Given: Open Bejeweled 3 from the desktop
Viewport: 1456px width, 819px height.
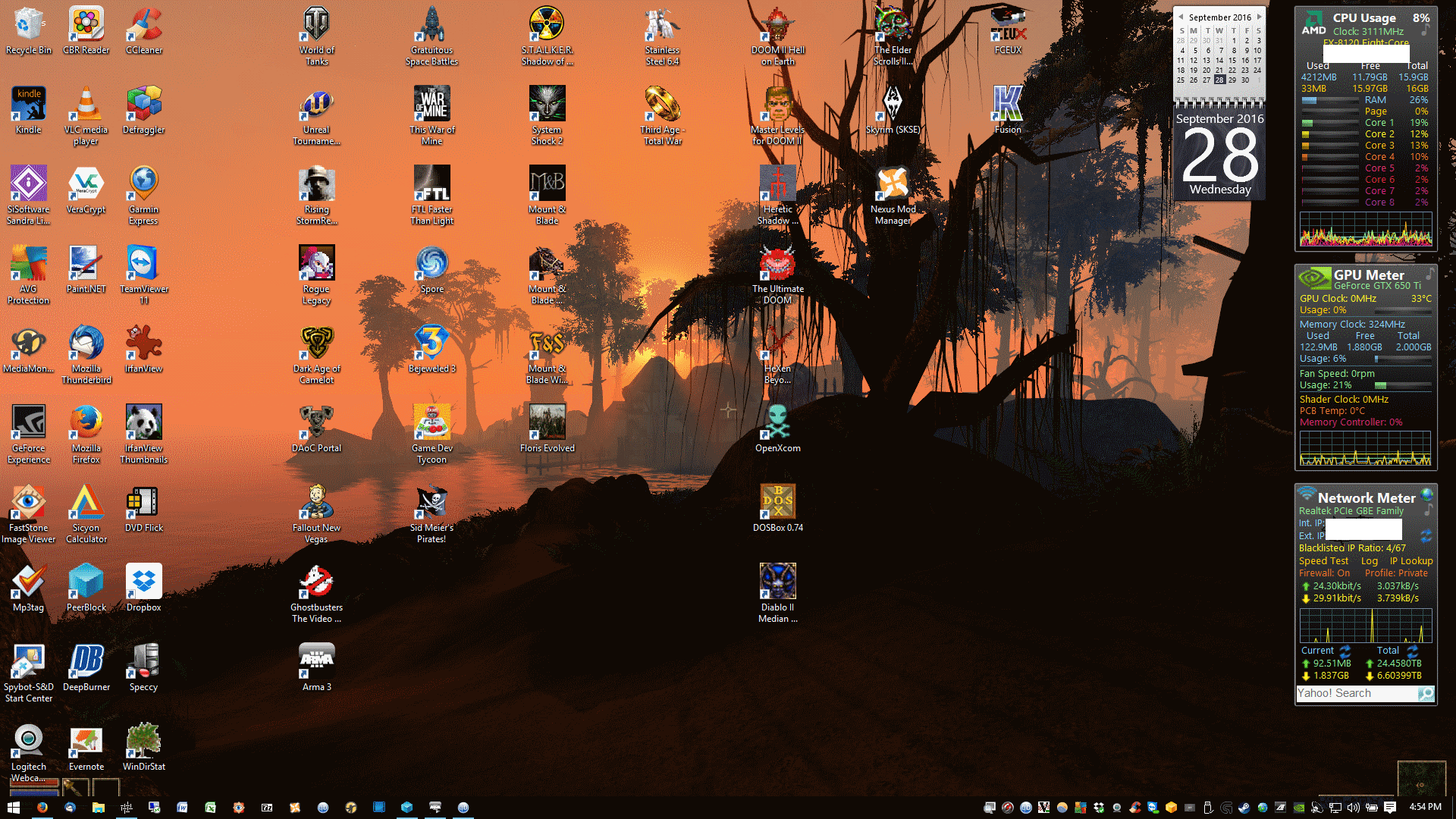Looking at the screenshot, I should point(431,350).
